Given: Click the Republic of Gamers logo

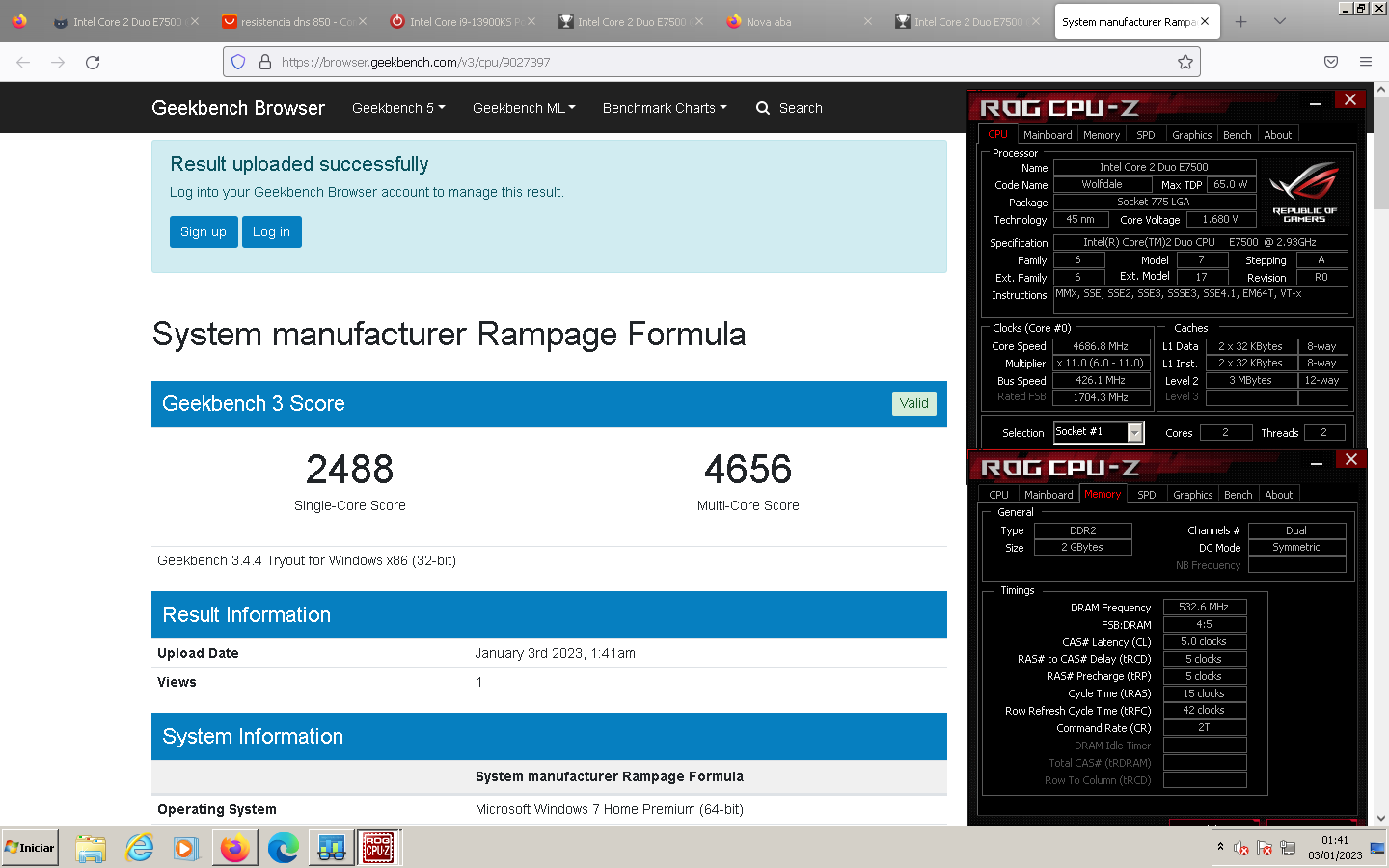Looking at the screenshot, I should pyautogui.click(x=1304, y=193).
